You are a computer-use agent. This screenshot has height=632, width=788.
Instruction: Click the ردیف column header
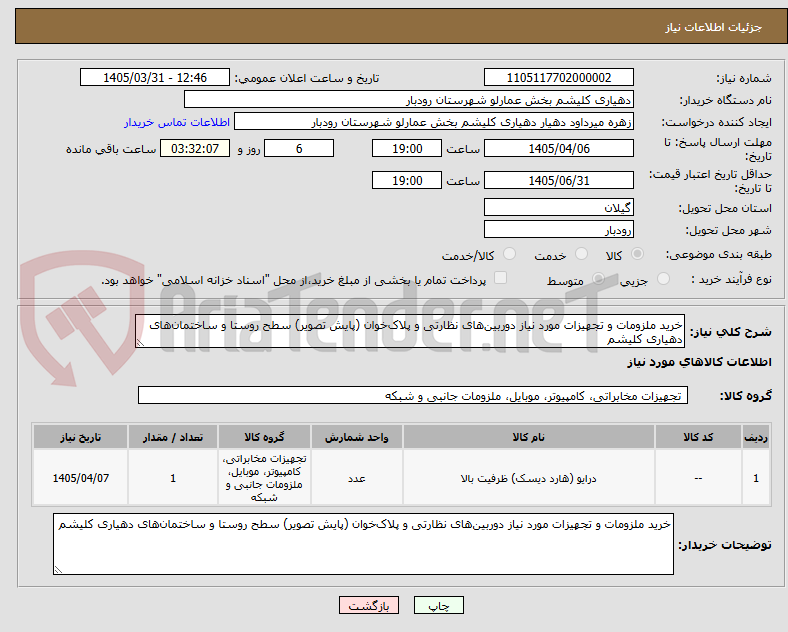tap(756, 437)
